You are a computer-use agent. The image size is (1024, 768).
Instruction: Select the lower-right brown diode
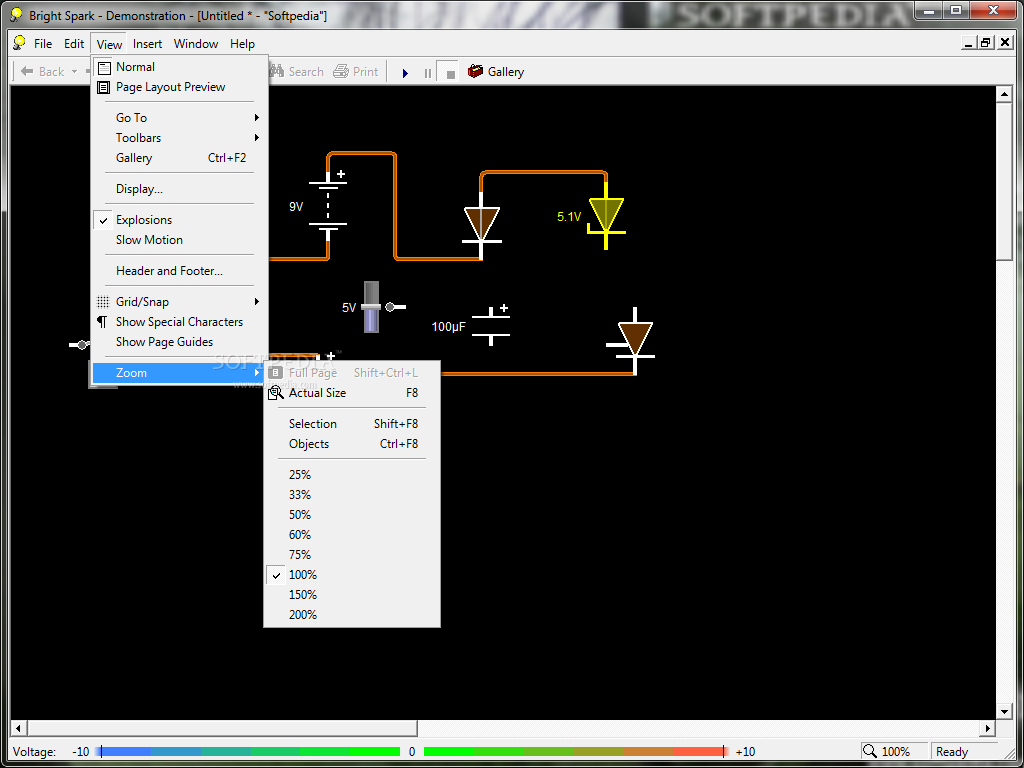(635, 340)
